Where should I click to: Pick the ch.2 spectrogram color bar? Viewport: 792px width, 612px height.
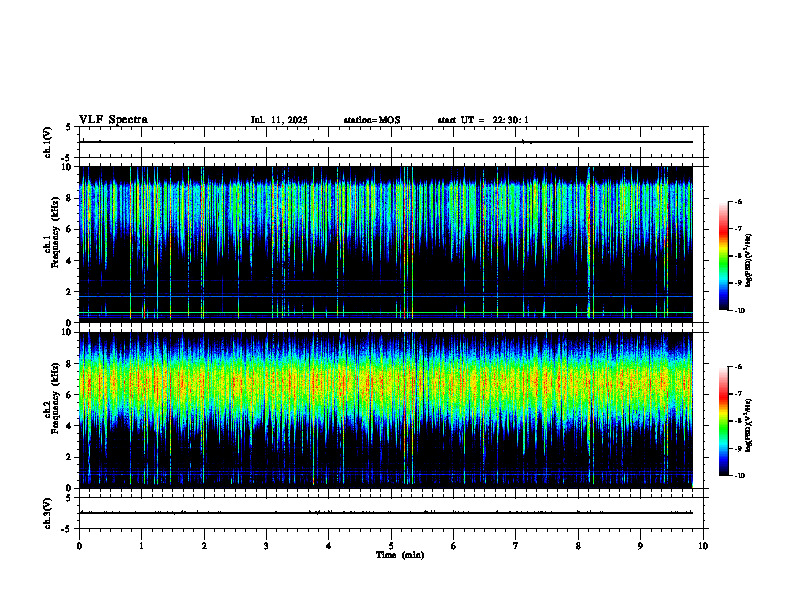click(724, 421)
